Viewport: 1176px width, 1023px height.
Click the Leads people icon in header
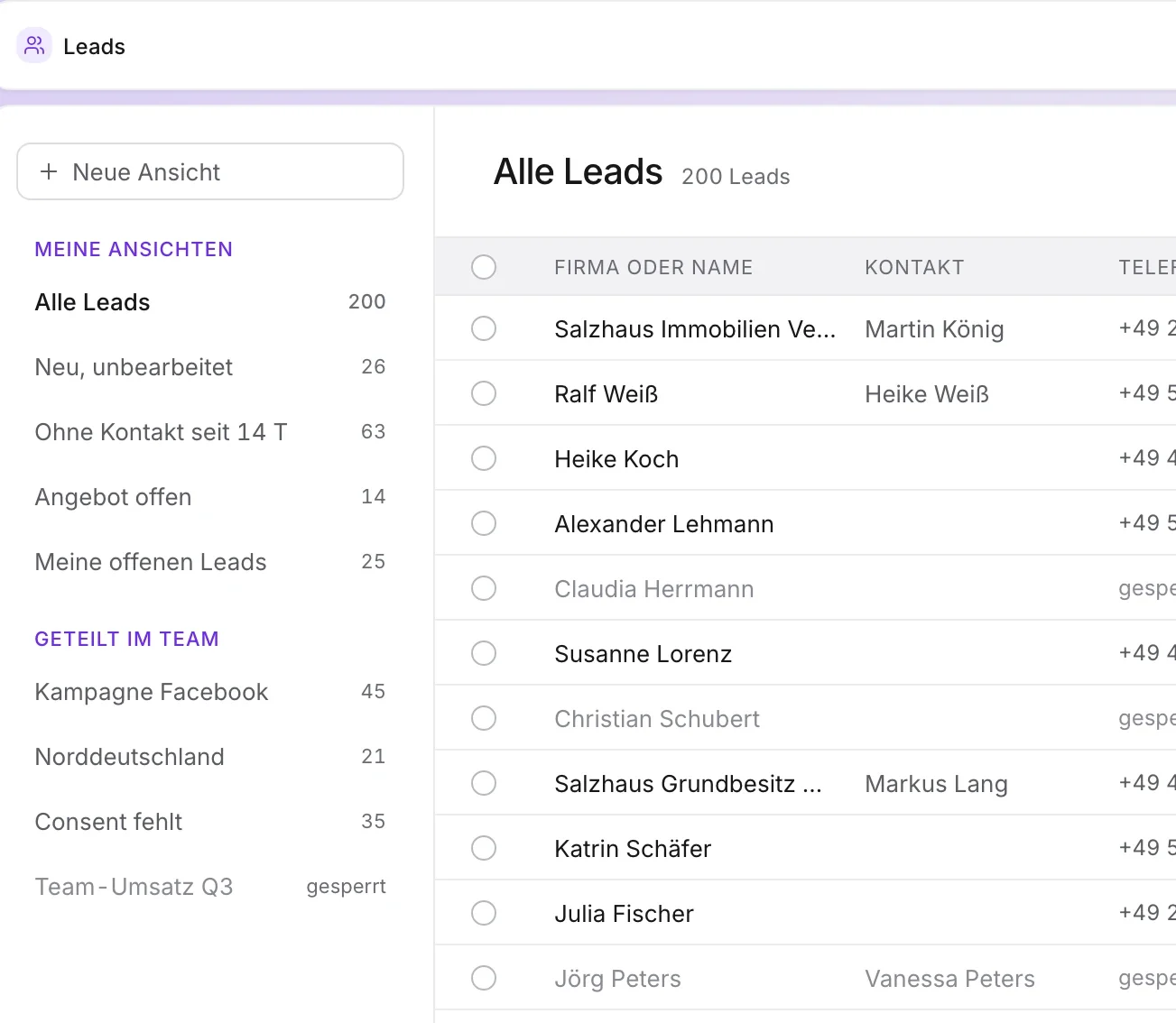coord(34,45)
